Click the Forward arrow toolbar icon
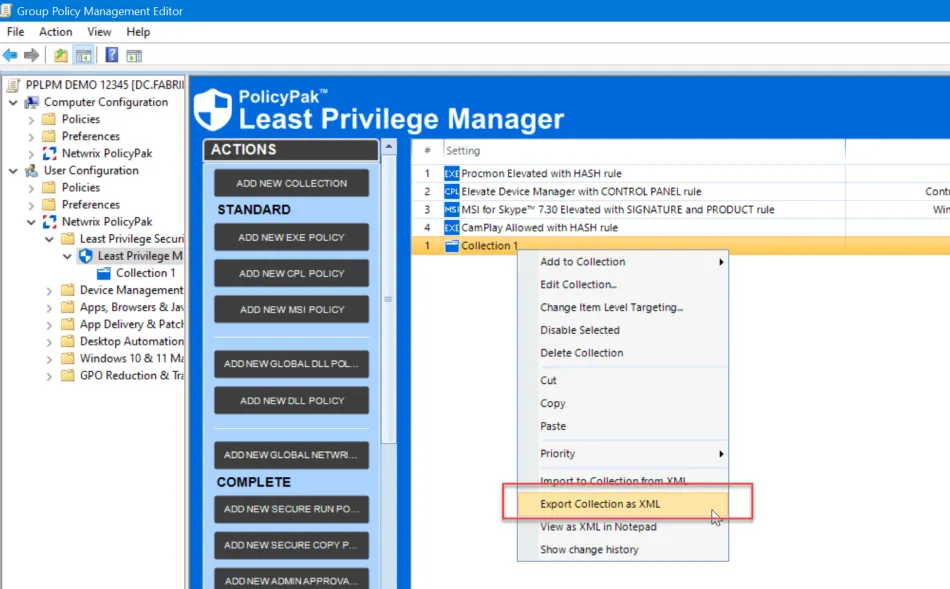Image resolution: width=950 pixels, height=589 pixels. click(31, 55)
